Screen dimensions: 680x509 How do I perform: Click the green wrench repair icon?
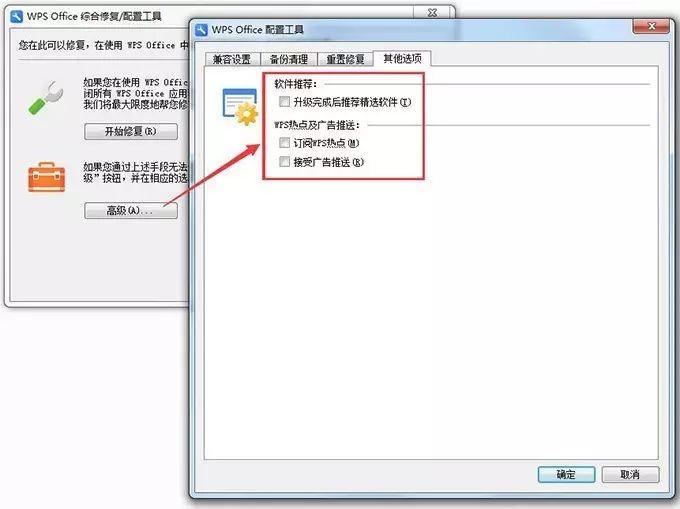tap(46, 98)
